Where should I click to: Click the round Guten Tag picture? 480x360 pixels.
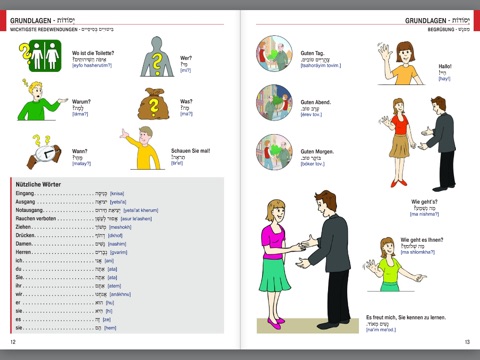click(x=274, y=54)
